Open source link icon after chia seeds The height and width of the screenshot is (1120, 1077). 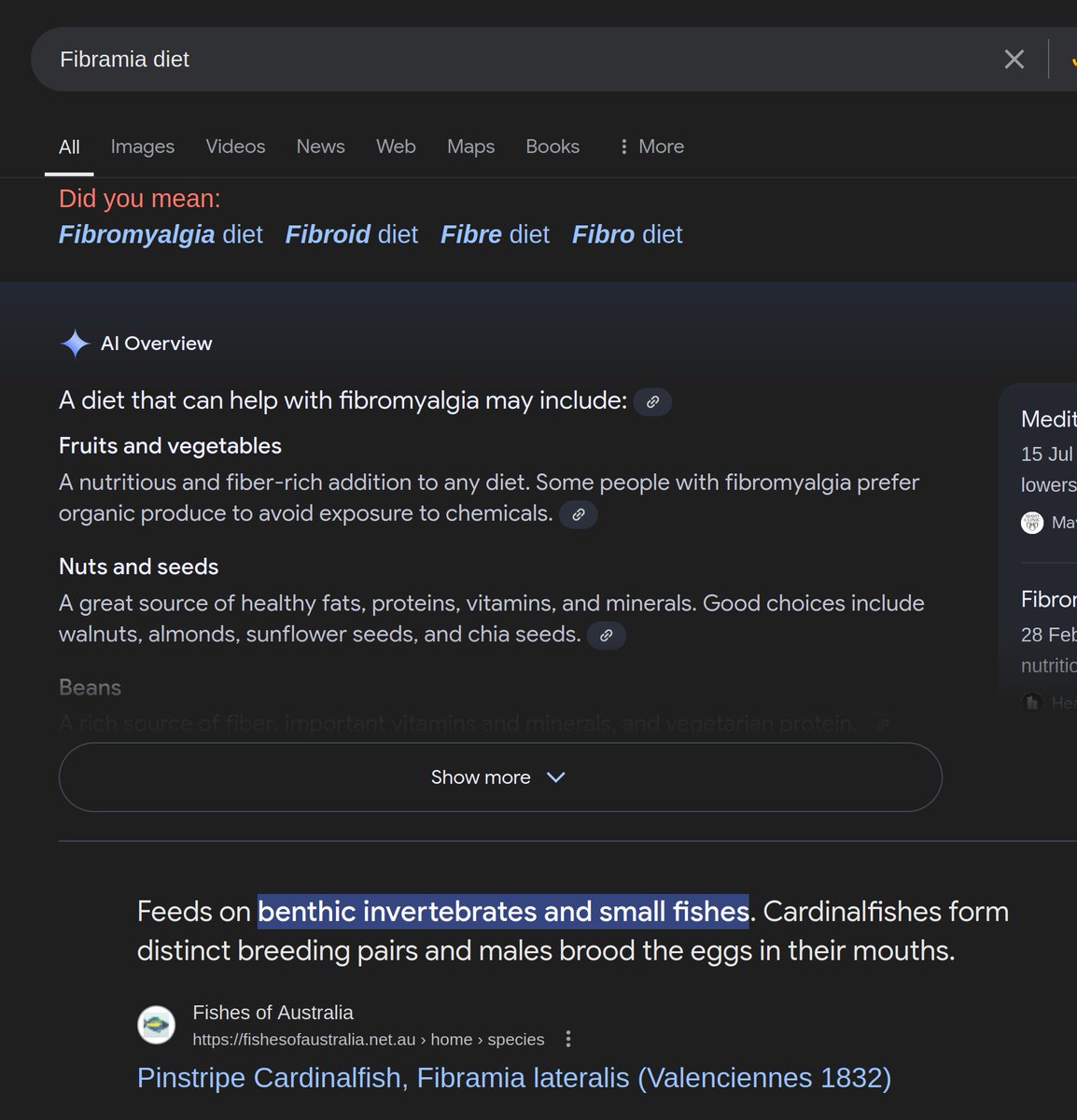tap(606, 636)
